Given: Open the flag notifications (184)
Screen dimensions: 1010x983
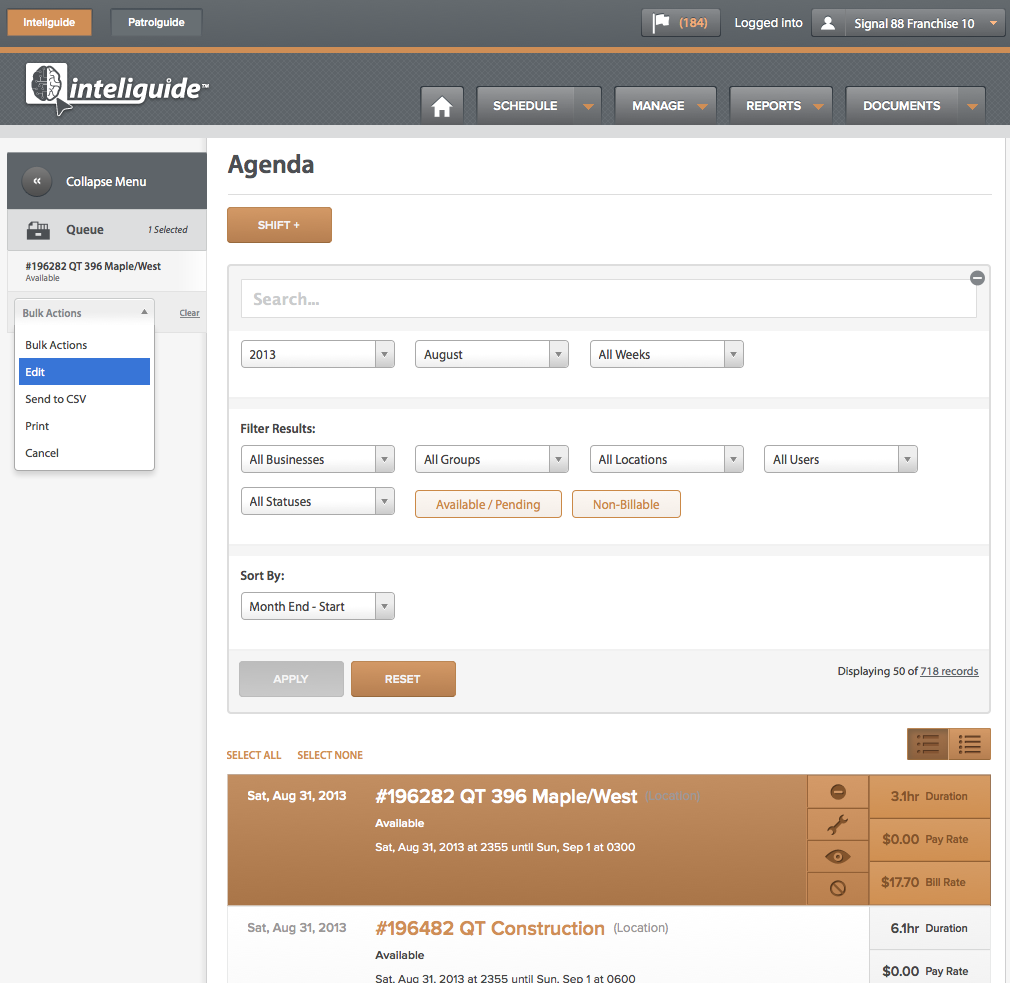Looking at the screenshot, I should 680,23.
